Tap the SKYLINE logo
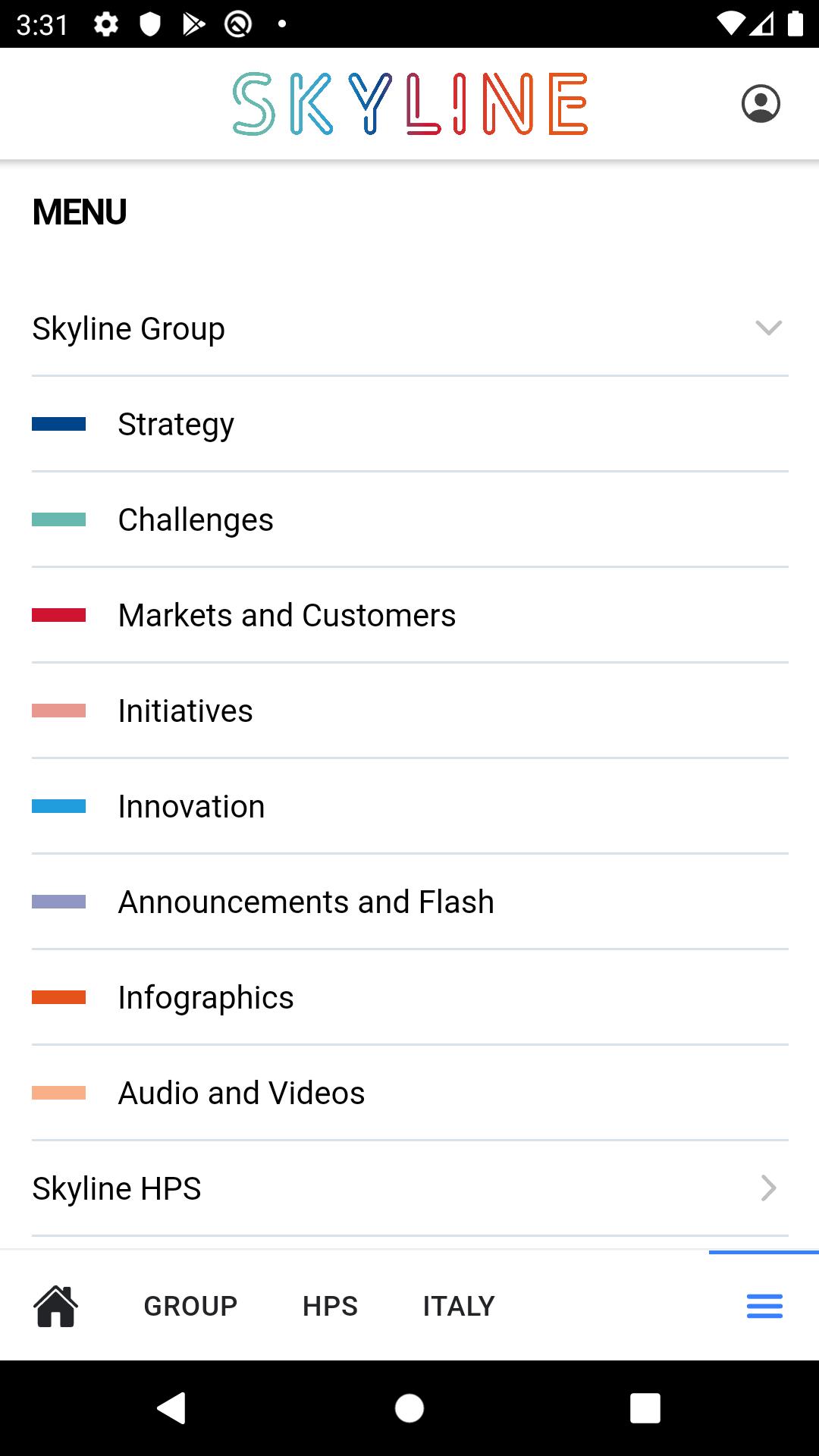Image resolution: width=819 pixels, height=1456 pixels. pos(409,104)
